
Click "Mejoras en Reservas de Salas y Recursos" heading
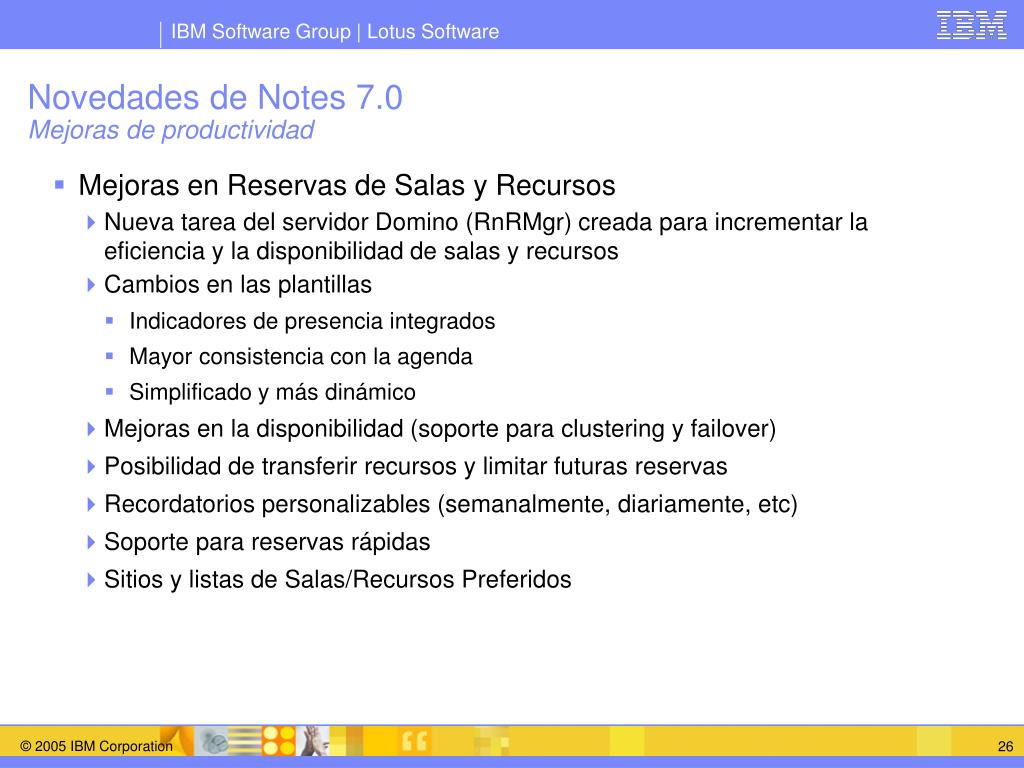tap(347, 185)
